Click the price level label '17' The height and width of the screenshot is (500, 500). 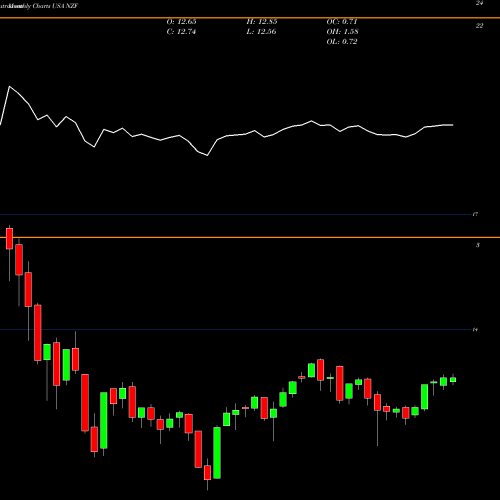pos(475,214)
